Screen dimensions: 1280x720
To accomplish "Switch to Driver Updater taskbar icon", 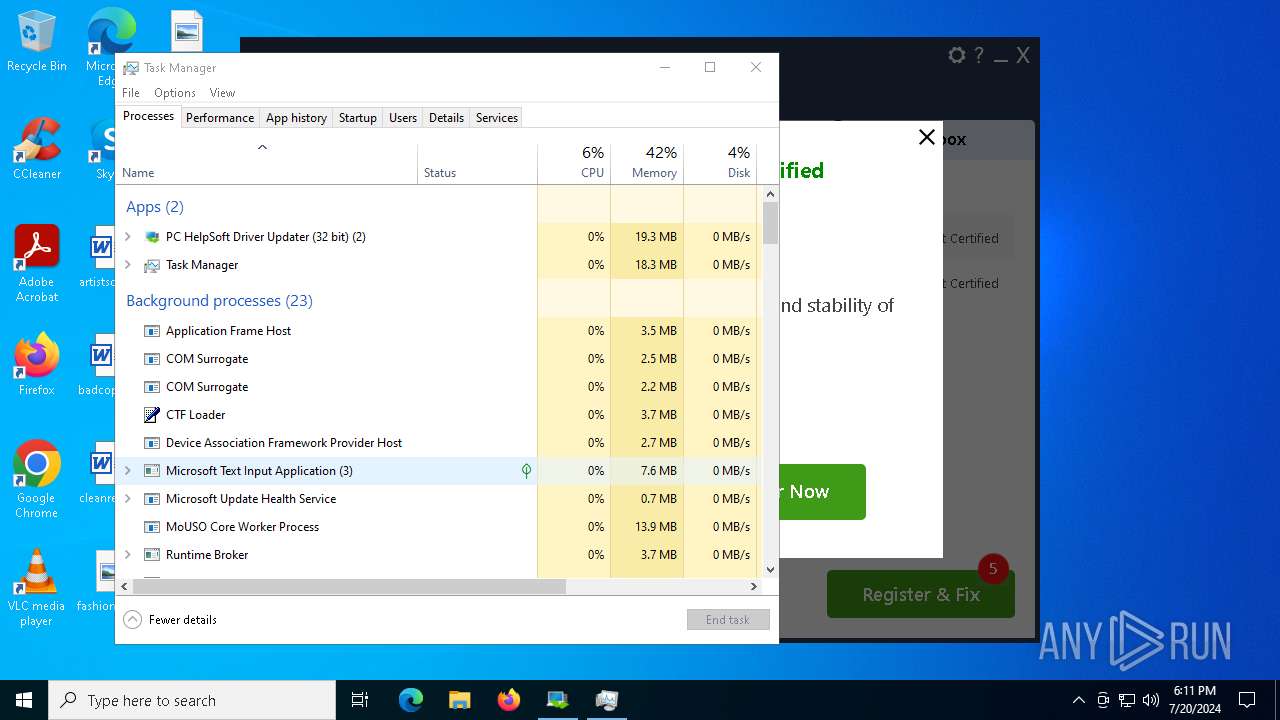I will (x=557, y=700).
